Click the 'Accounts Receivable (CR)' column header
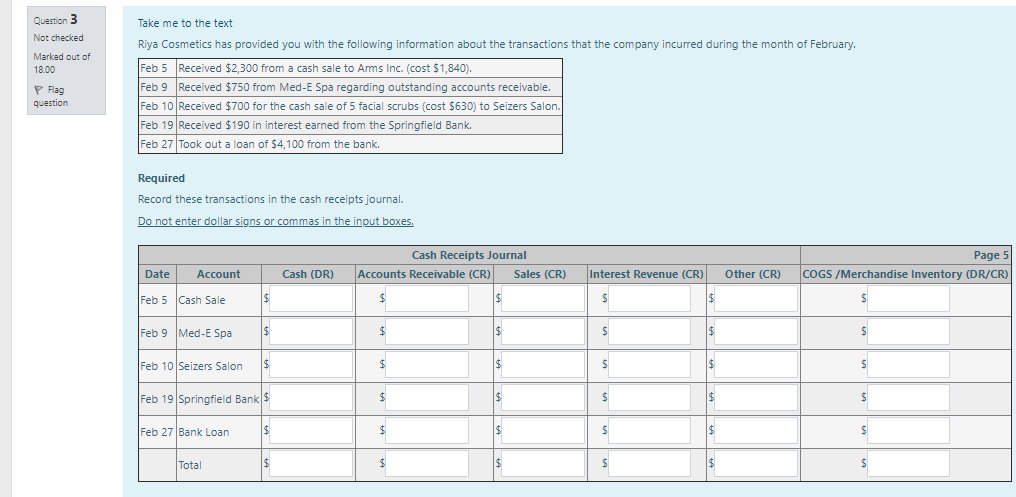This screenshot has height=497, width=1016. pyautogui.click(x=424, y=274)
